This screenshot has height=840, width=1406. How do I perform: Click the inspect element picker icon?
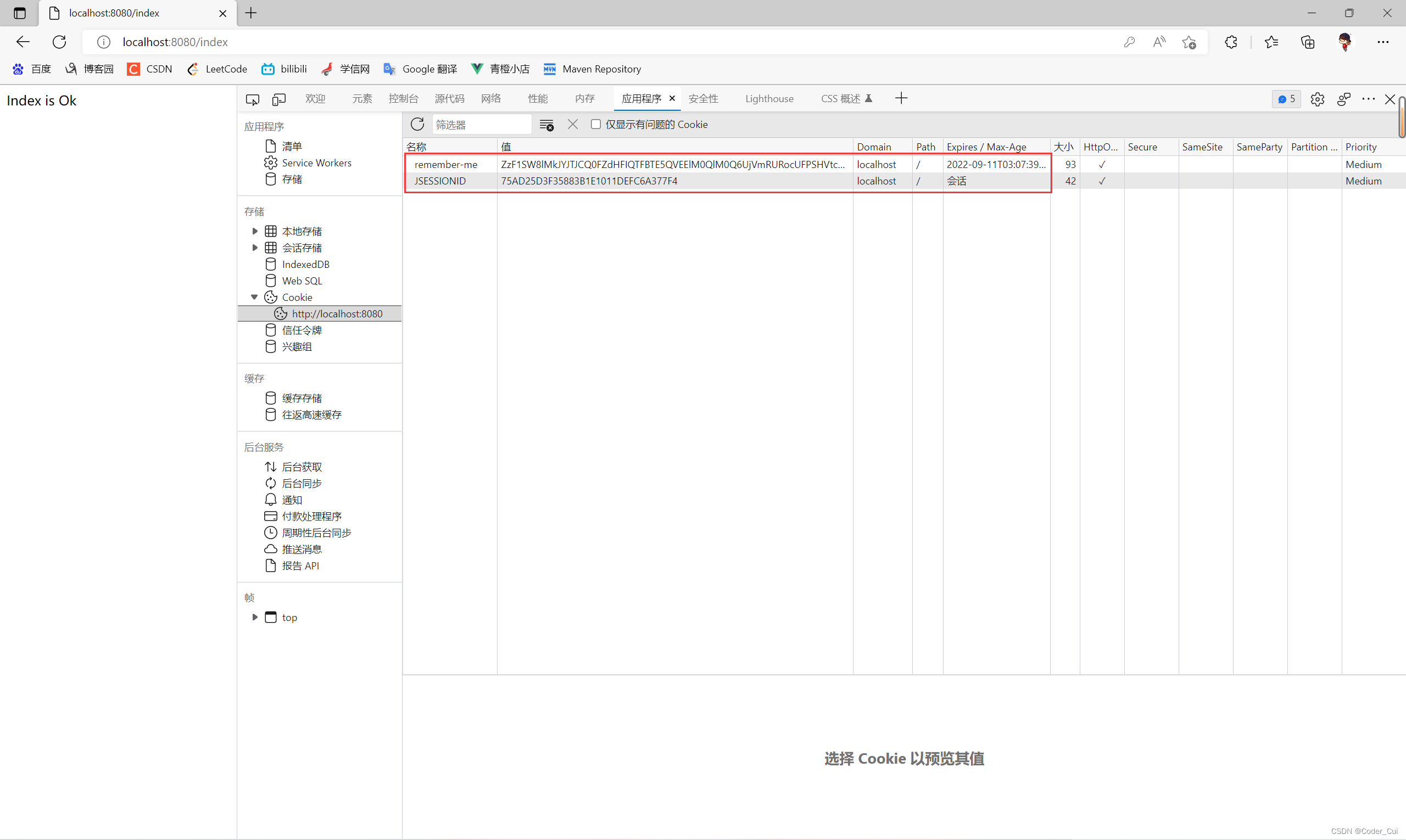pyautogui.click(x=253, y=99)
